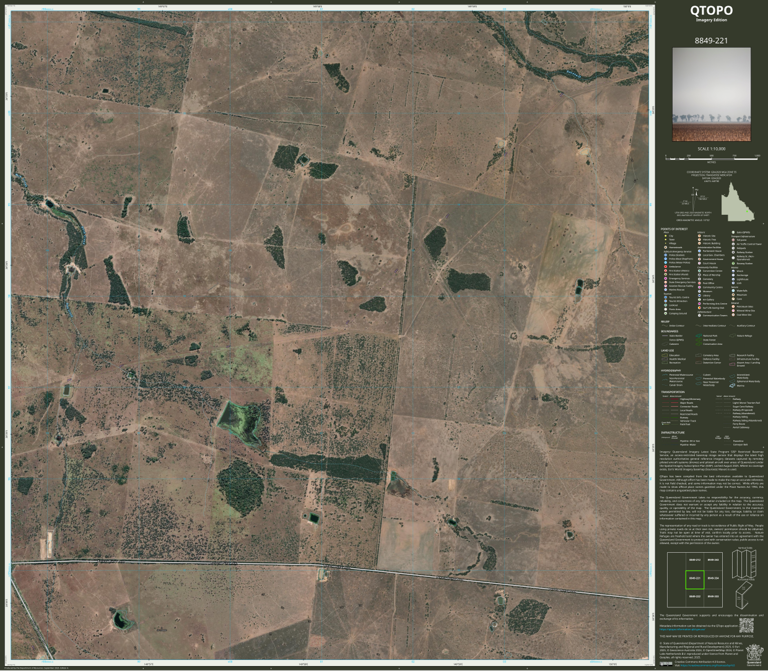Click the QTOPO title heading
This screenshot has height=671, width=768.
(x=711, y=10)
